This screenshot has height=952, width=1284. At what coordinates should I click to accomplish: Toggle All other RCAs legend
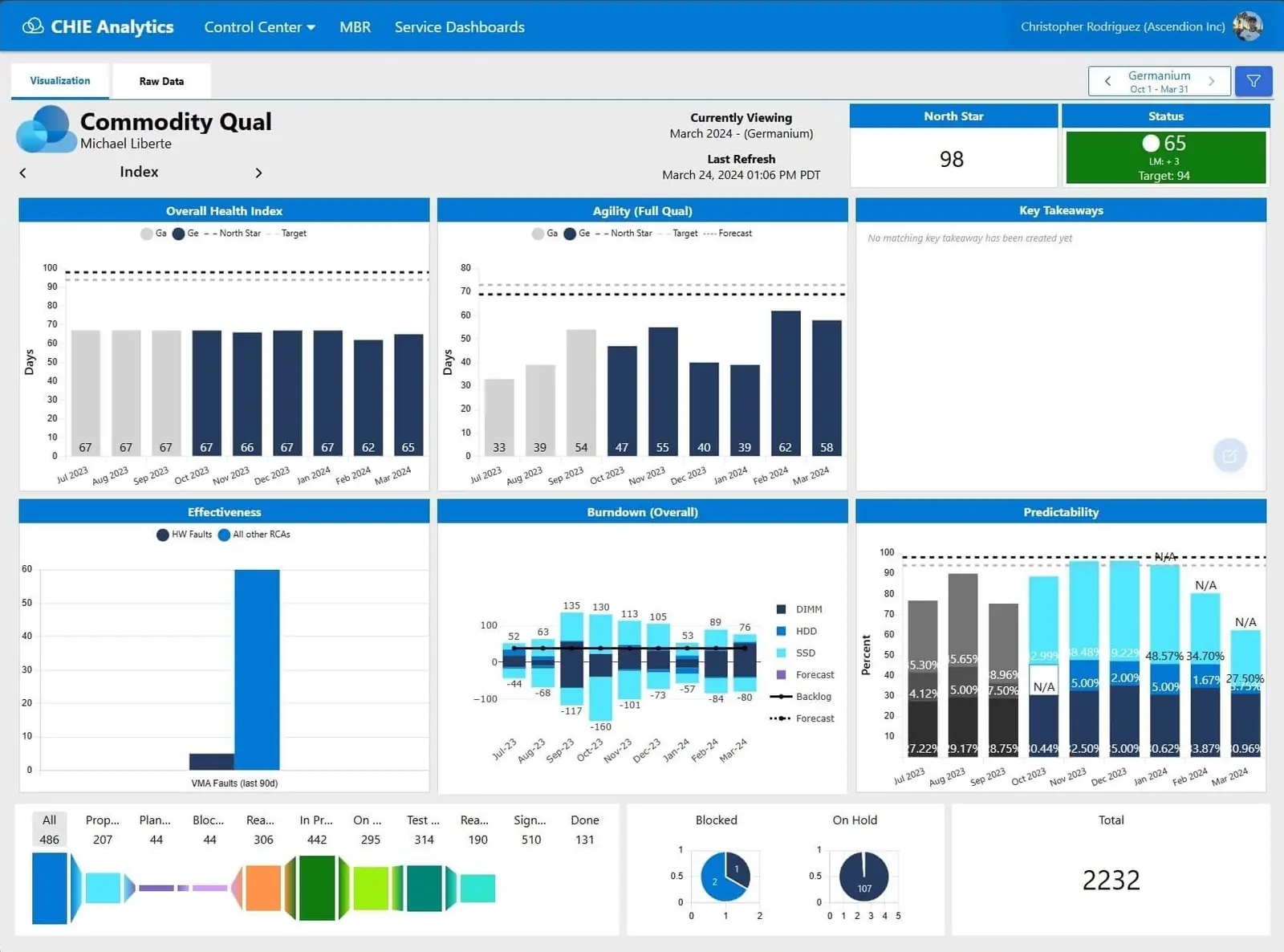point(254,535)
